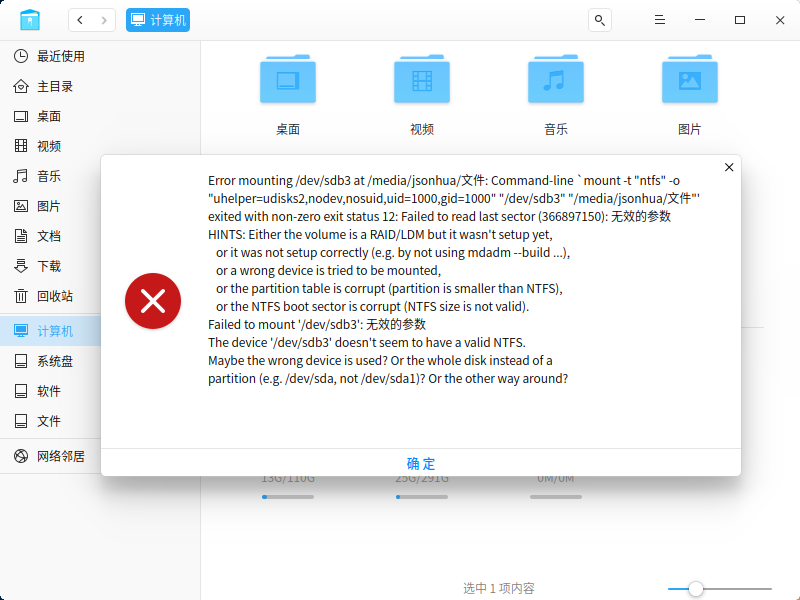800x600 pixels.
Task: Go back with the left arrow button
Action: [80, 20]
